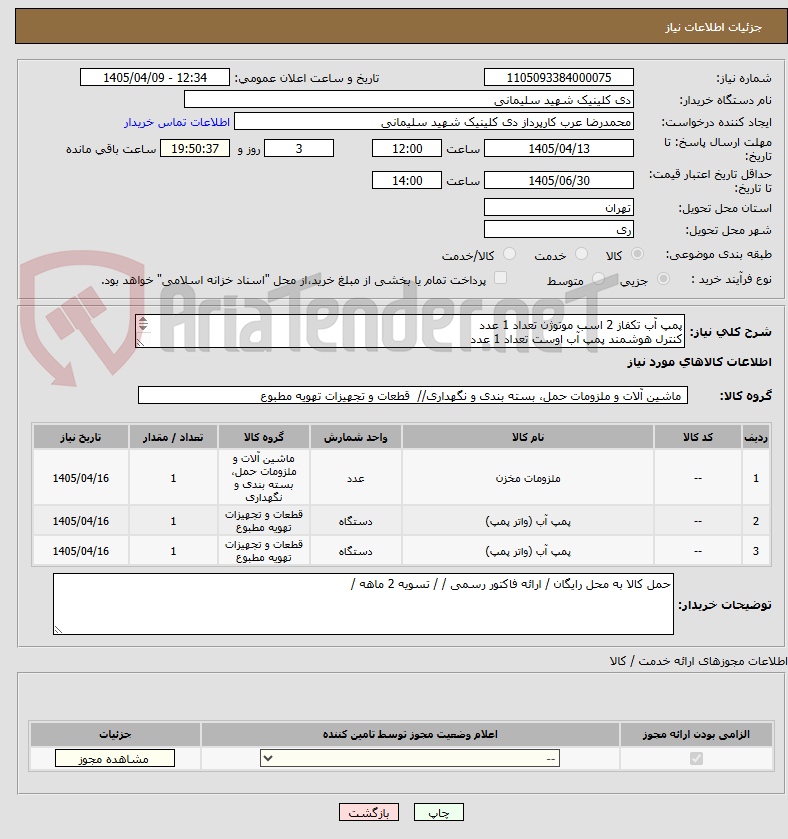Click the نام کالا column header

[527, 437]
